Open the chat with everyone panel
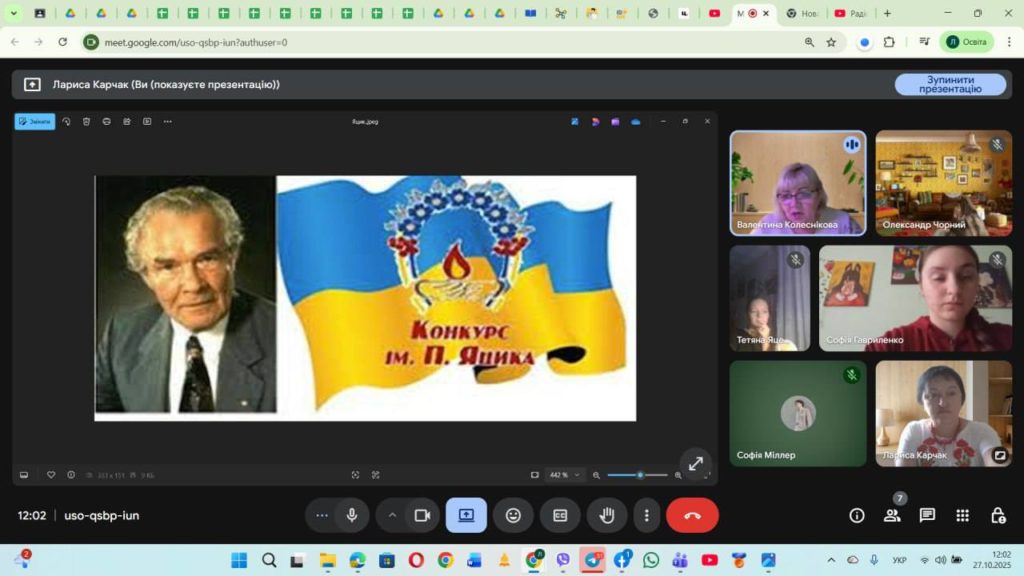This screenshot has height=576, width=1024. pos(927,515)
